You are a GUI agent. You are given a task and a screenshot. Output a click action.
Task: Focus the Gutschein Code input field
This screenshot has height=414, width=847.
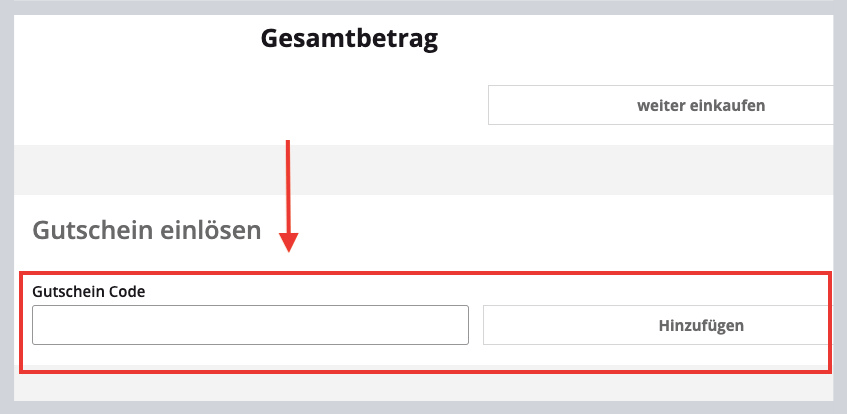pos(250,325)
